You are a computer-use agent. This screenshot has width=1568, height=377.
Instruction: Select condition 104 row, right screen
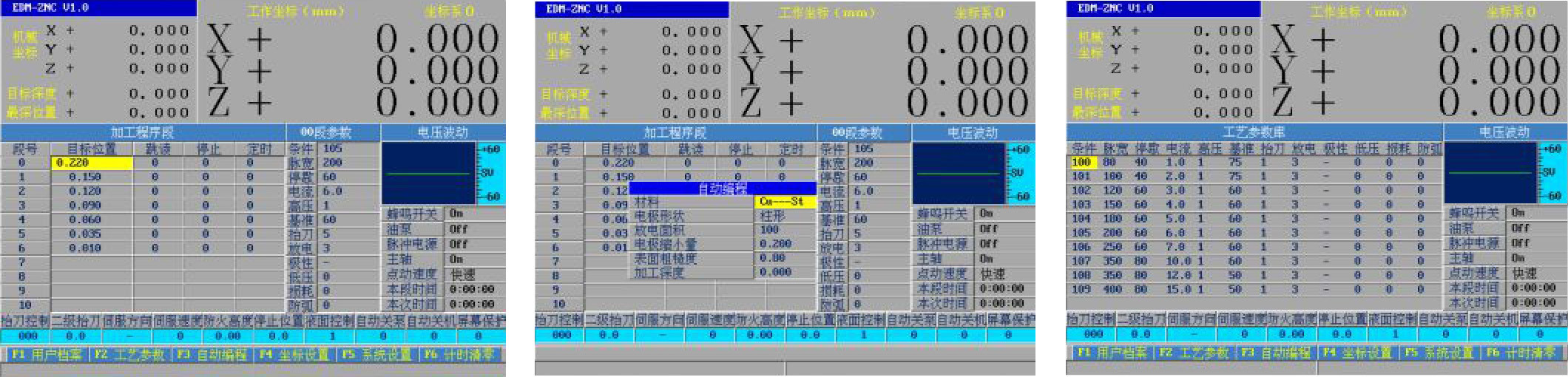[1254, 219]
